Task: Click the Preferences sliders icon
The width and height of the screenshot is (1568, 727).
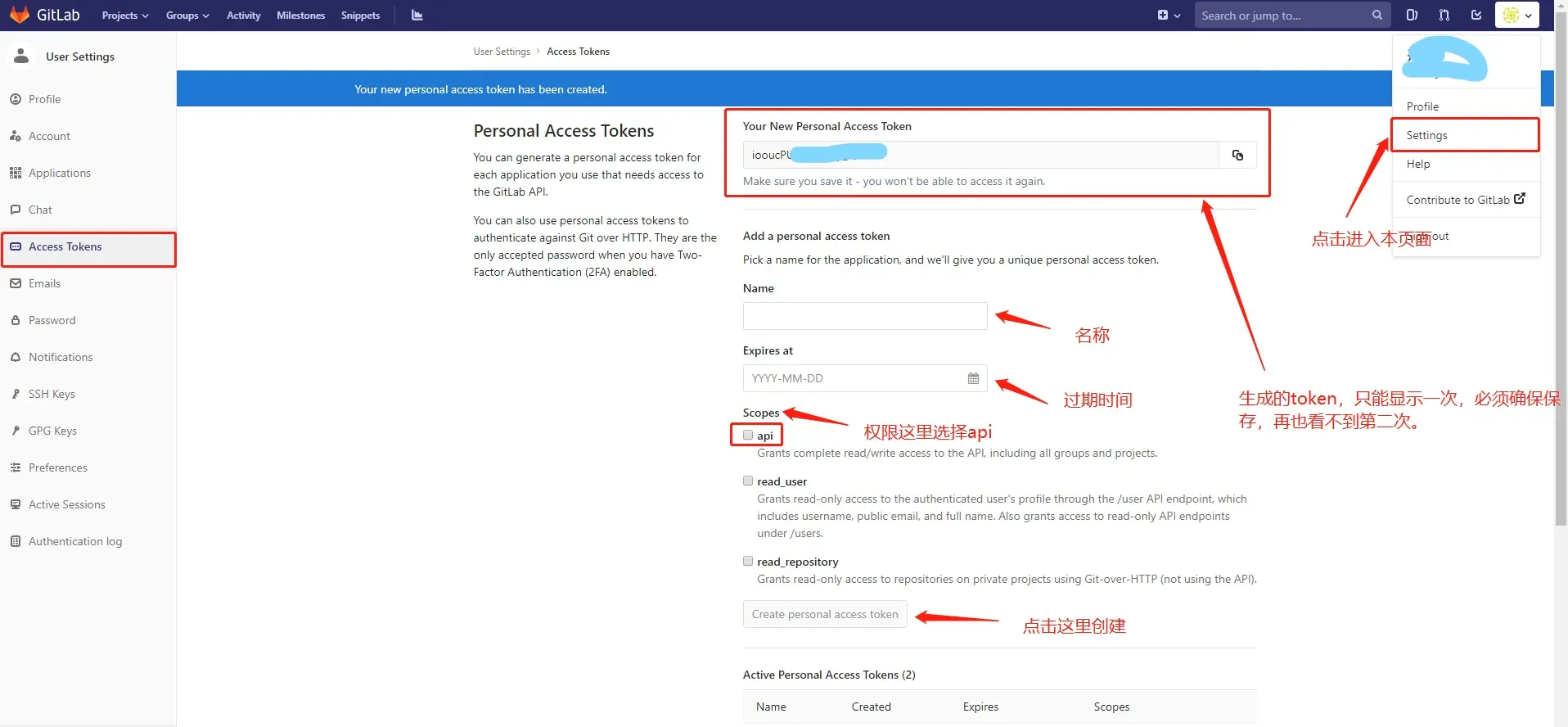Action: click(x=16, y=467)
